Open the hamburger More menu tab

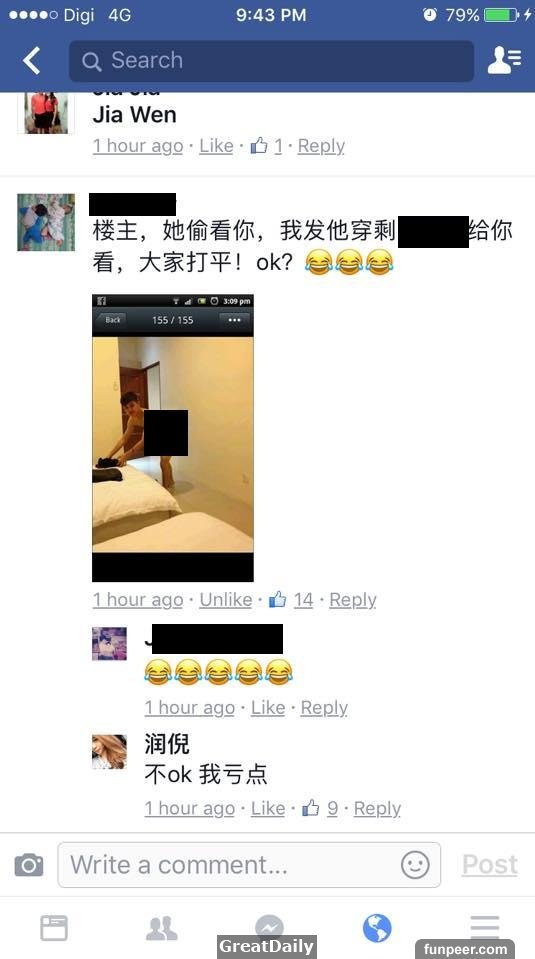tap(485, 928)
